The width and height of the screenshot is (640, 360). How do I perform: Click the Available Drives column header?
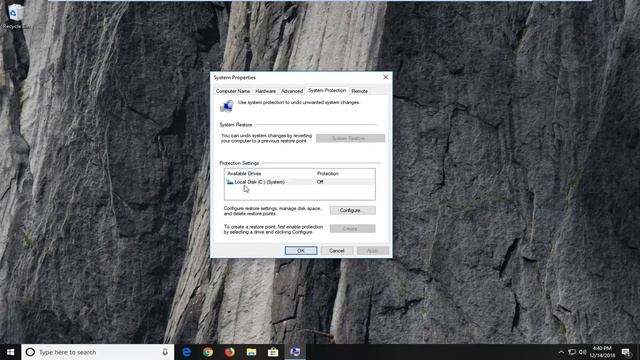tap(270, 173)
